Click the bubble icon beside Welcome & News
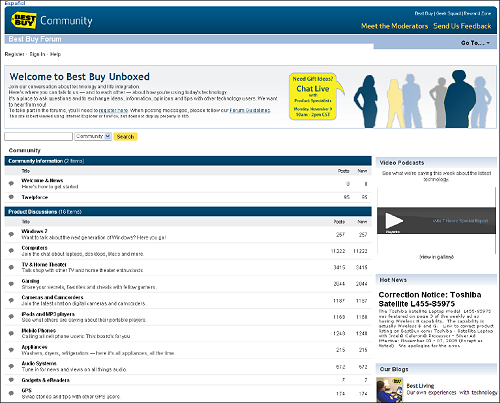Viewport: 500px width, 403px height. [x=11, y=183]
